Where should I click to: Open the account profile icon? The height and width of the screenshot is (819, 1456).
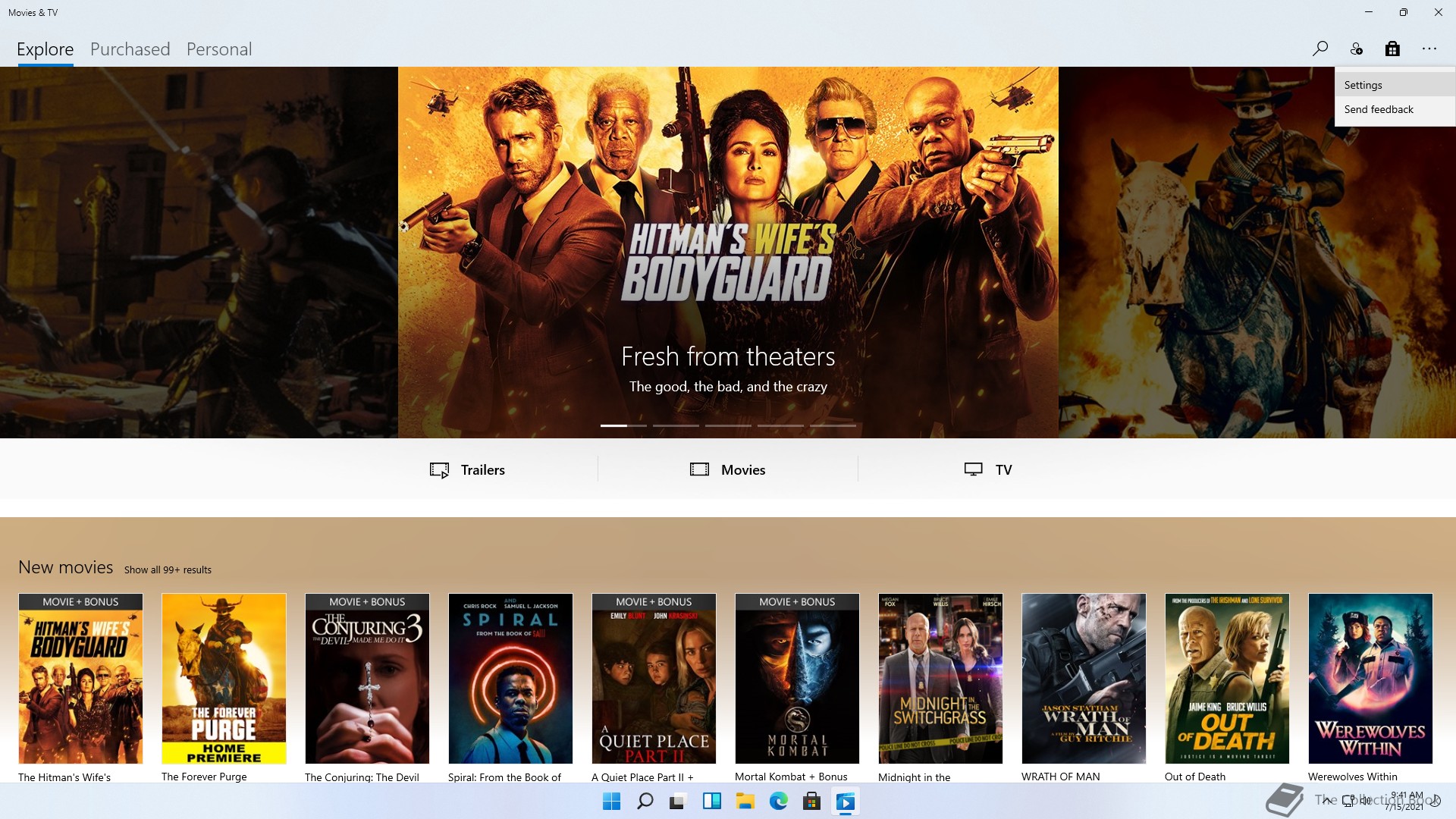click(x=1356, y=49)
